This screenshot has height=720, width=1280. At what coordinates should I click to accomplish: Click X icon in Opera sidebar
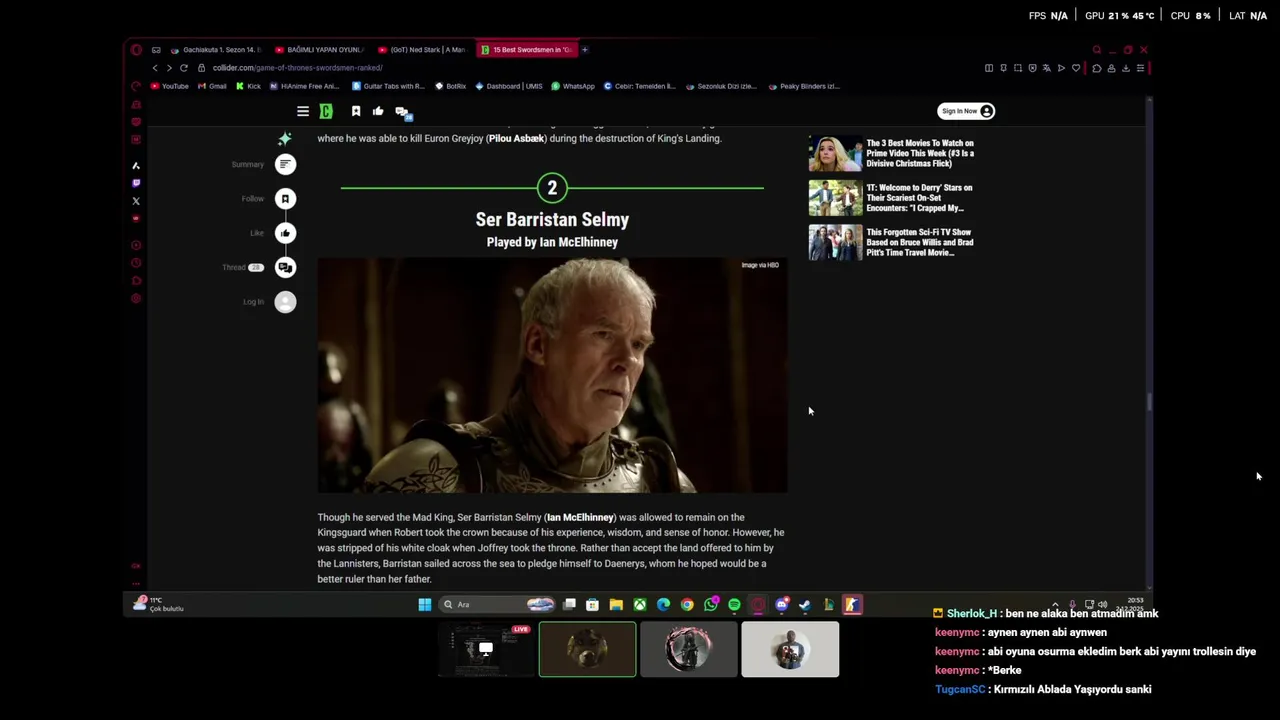coord(136,201)
